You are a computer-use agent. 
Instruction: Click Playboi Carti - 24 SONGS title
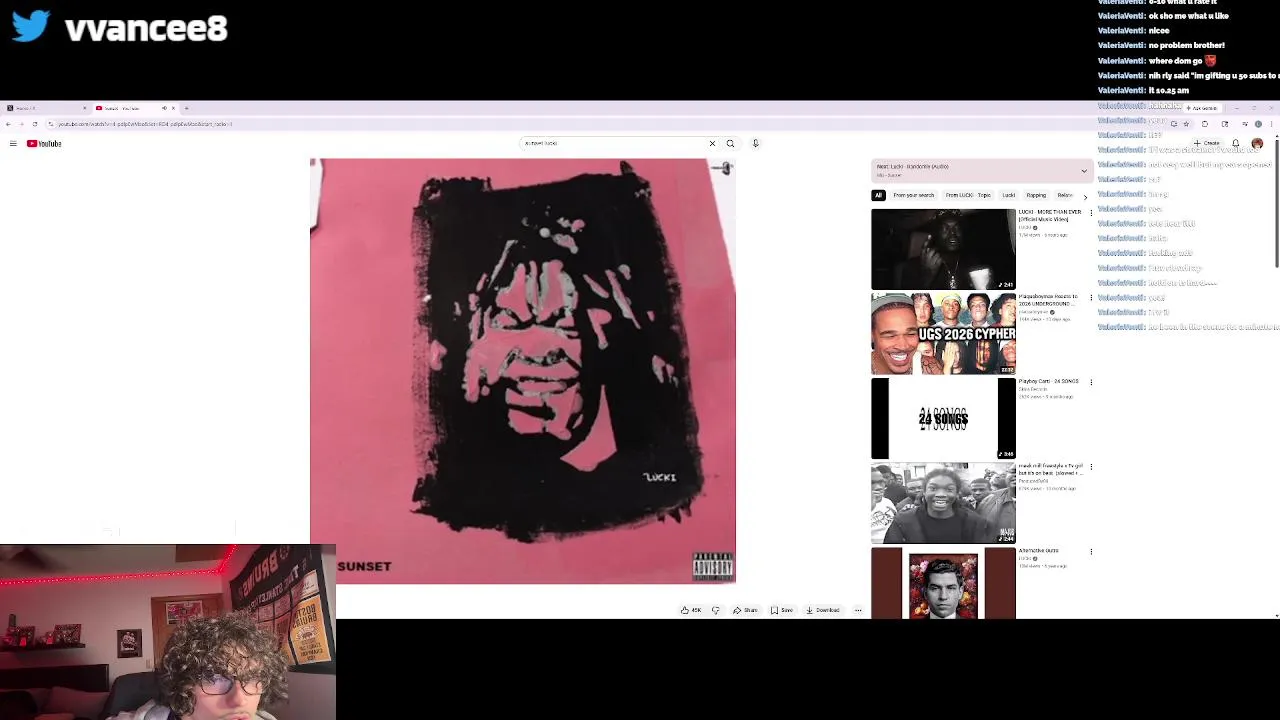point(1048,381)
